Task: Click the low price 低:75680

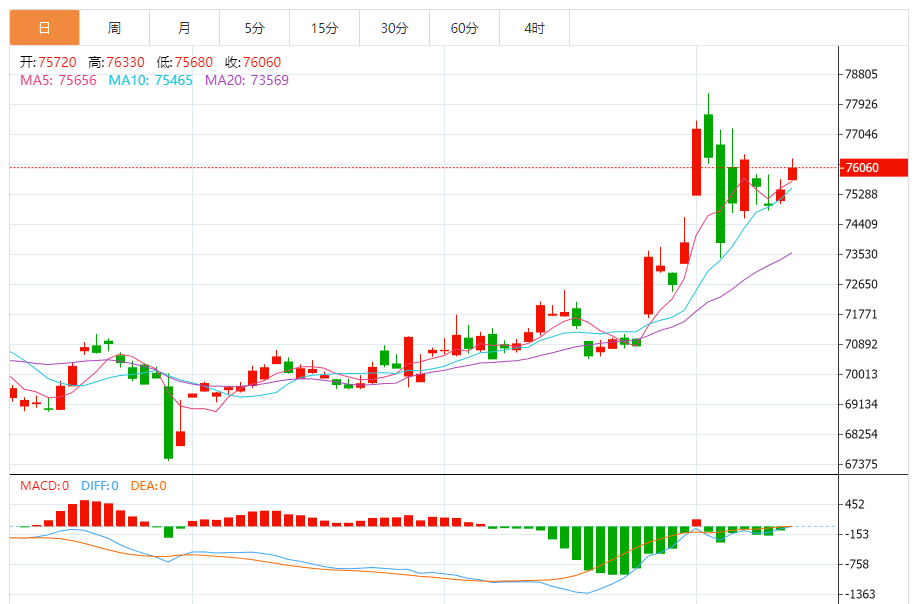Action: [185, 62]
